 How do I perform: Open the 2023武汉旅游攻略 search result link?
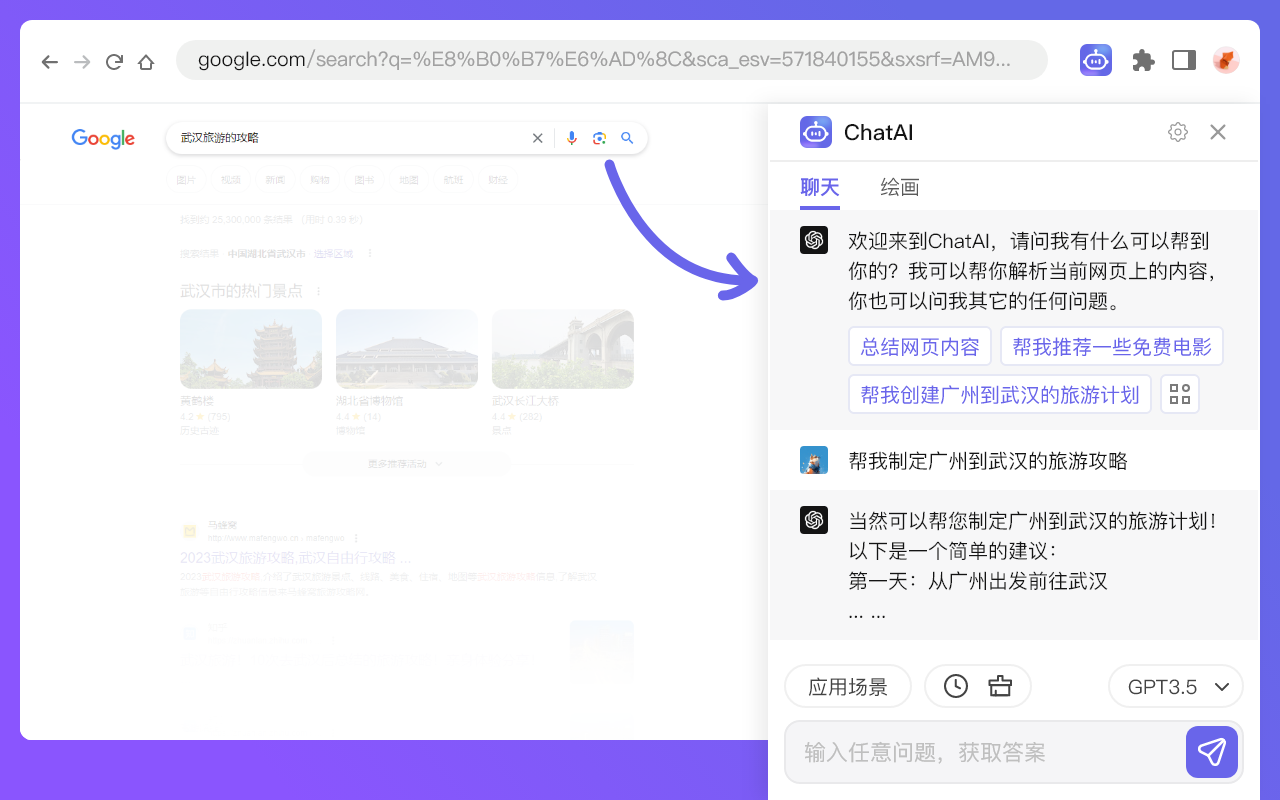pyautogui.click(x=296, y=558)
